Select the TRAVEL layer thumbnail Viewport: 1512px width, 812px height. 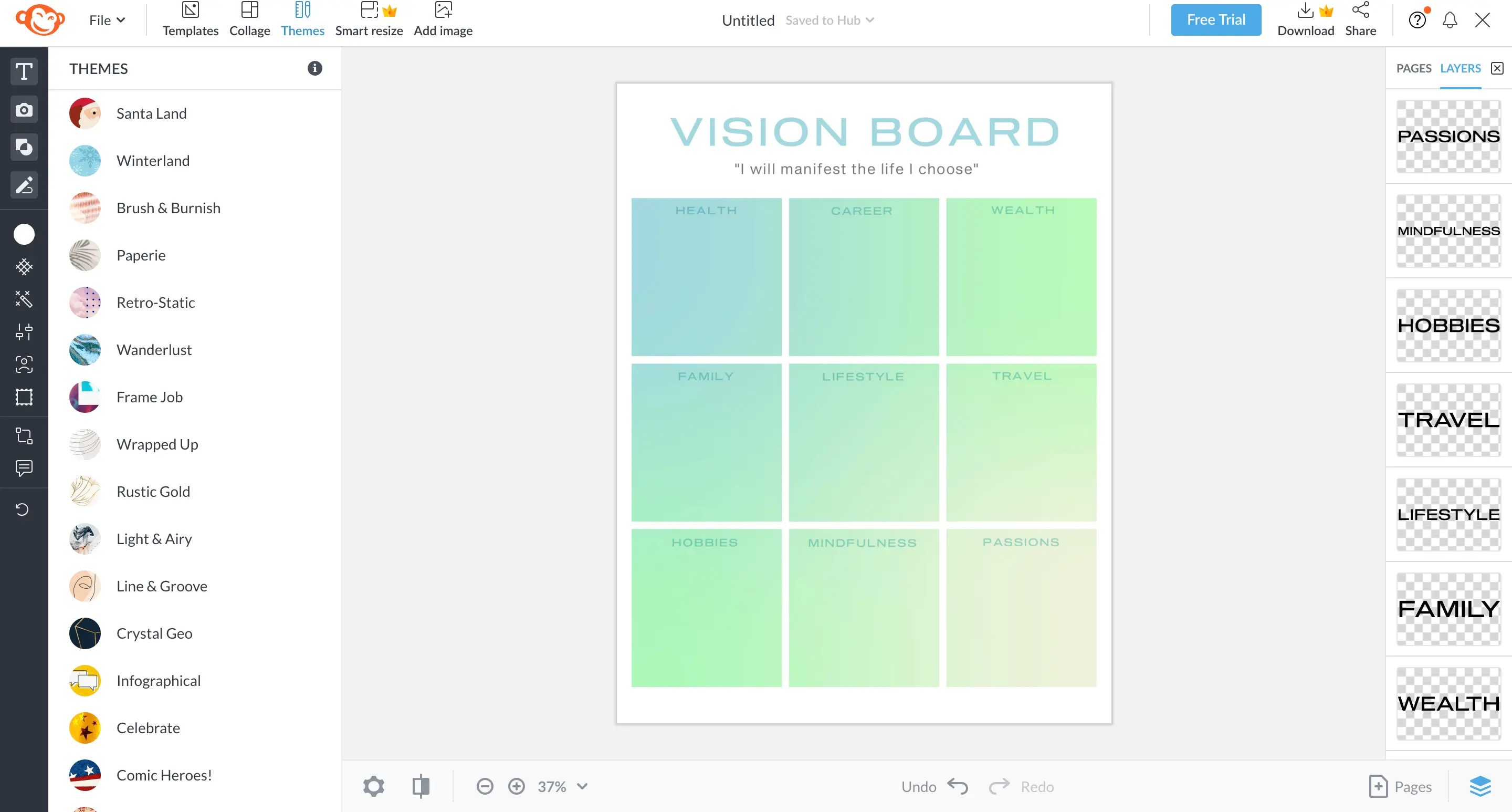click(1447, 420)
